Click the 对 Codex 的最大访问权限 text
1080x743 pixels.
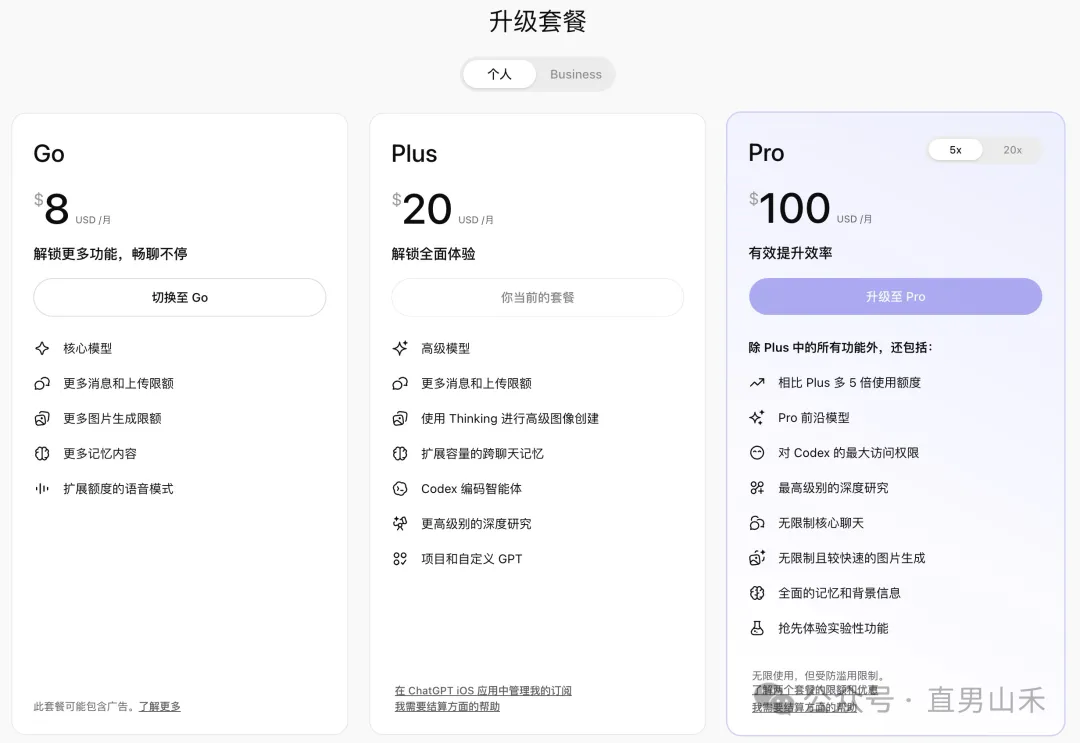click(849, 453)
